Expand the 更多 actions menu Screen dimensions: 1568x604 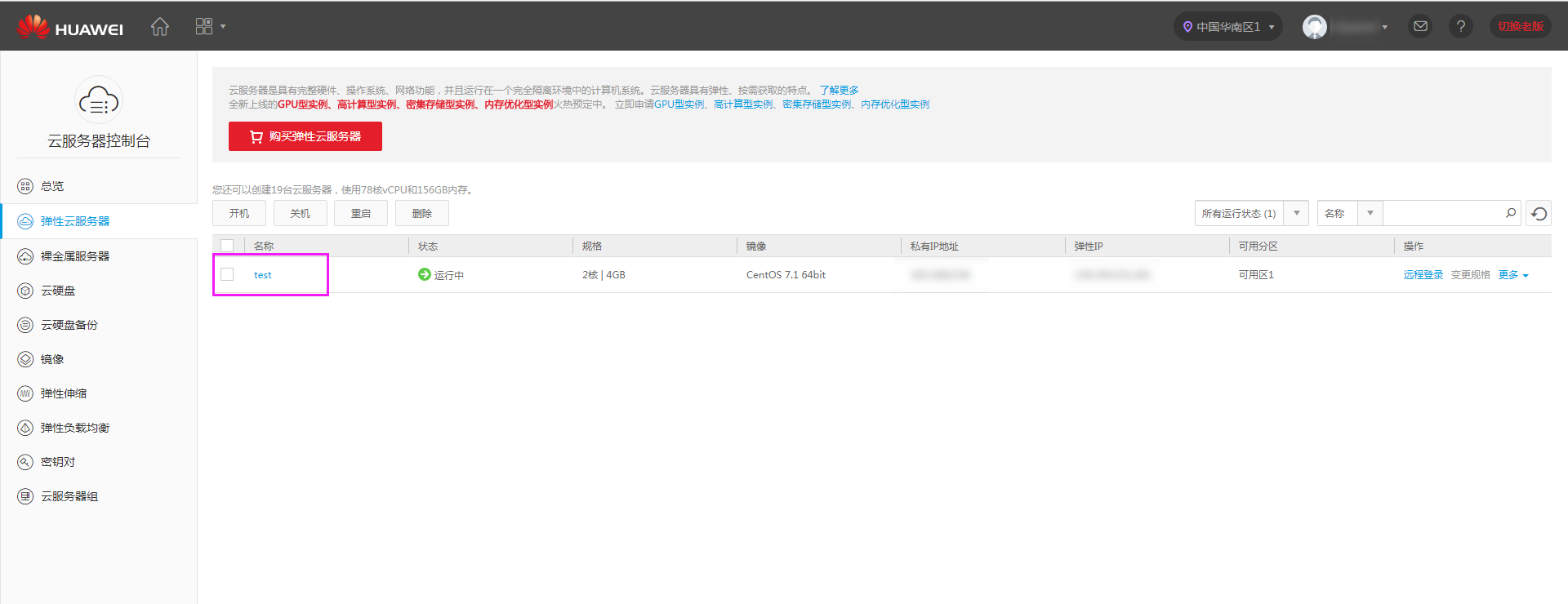coord(1512,275)
